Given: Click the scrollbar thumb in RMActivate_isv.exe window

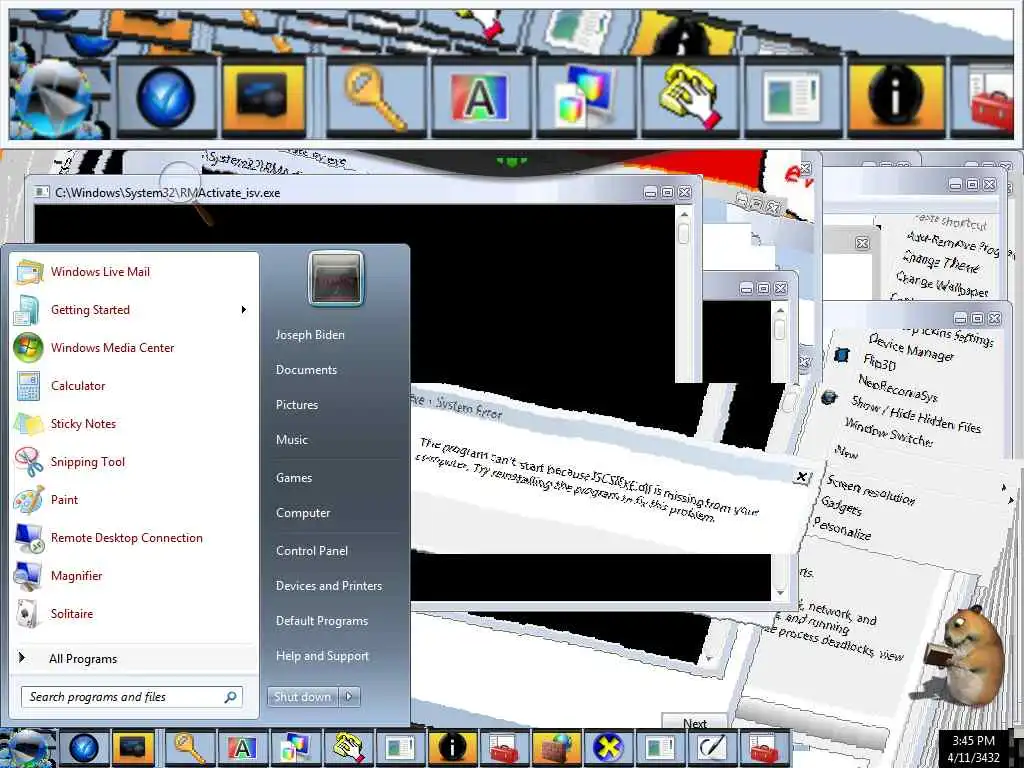Looking at the screenshot, I should pyautogui.click(x=684, y=233).
